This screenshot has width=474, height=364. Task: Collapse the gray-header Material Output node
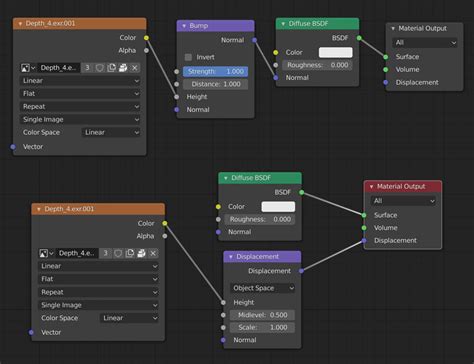click(393, 29)
